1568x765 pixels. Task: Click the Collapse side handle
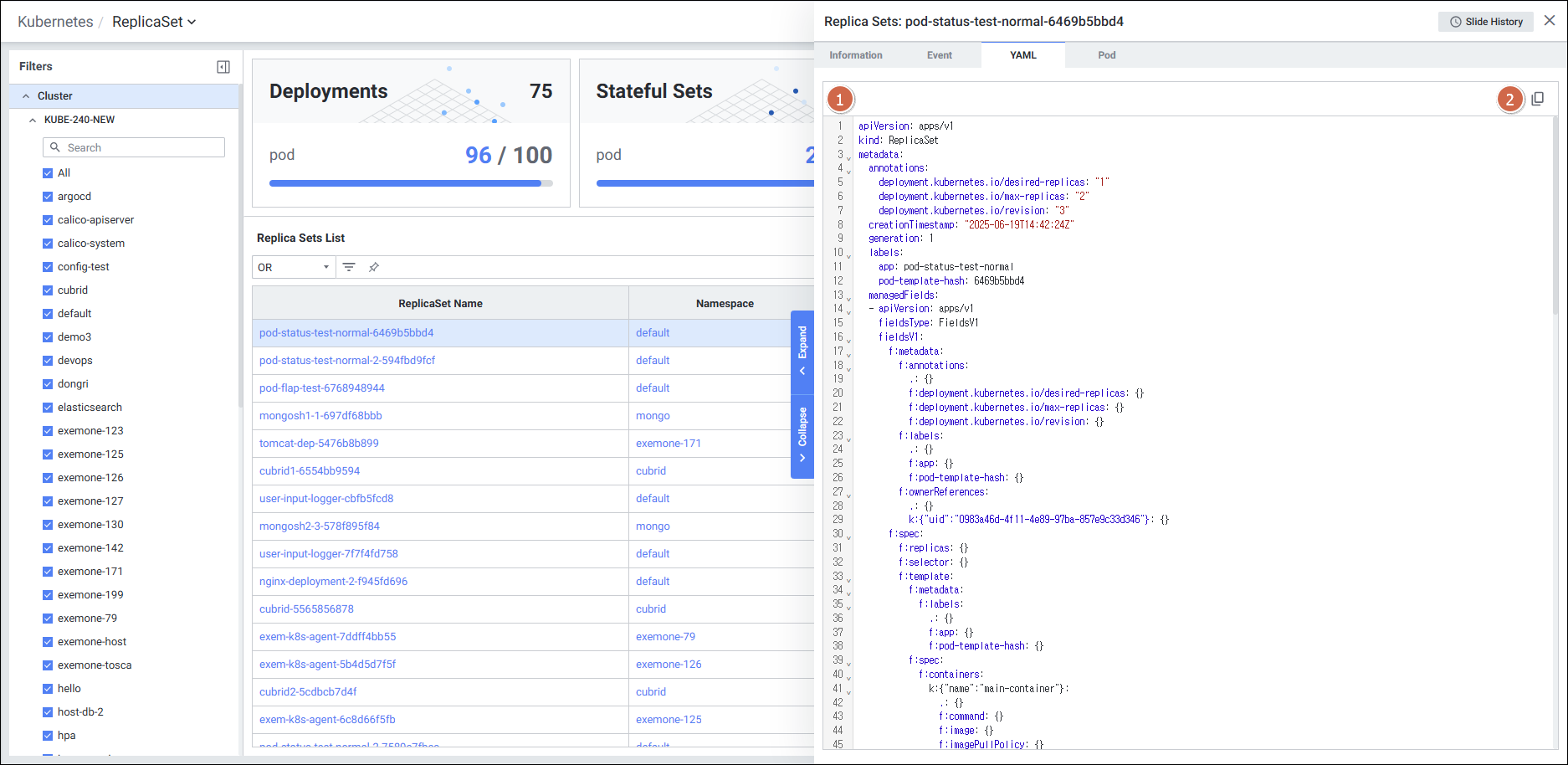click(x=802, y=435)
